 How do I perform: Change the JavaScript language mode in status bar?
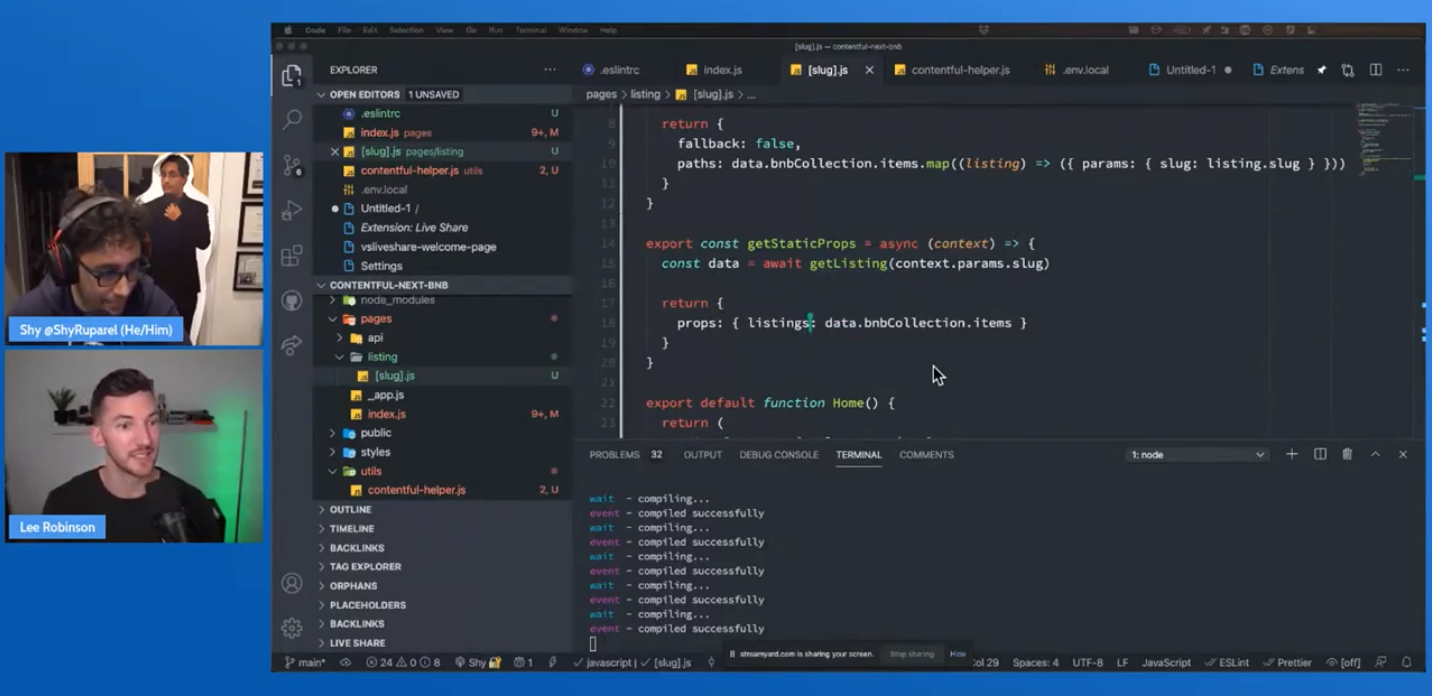pos(1166,662)
